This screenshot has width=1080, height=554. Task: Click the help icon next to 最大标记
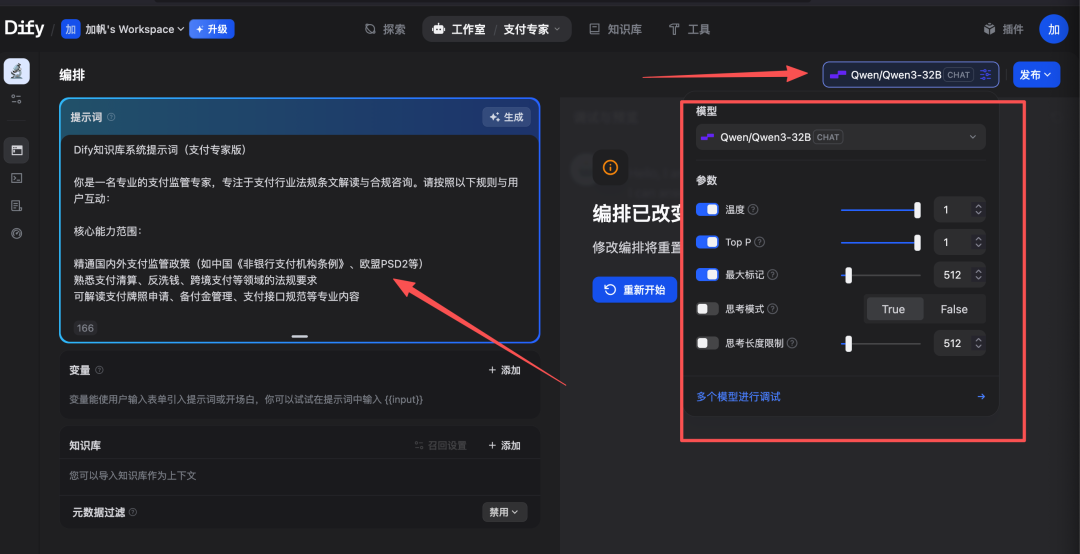coord(773,275)
